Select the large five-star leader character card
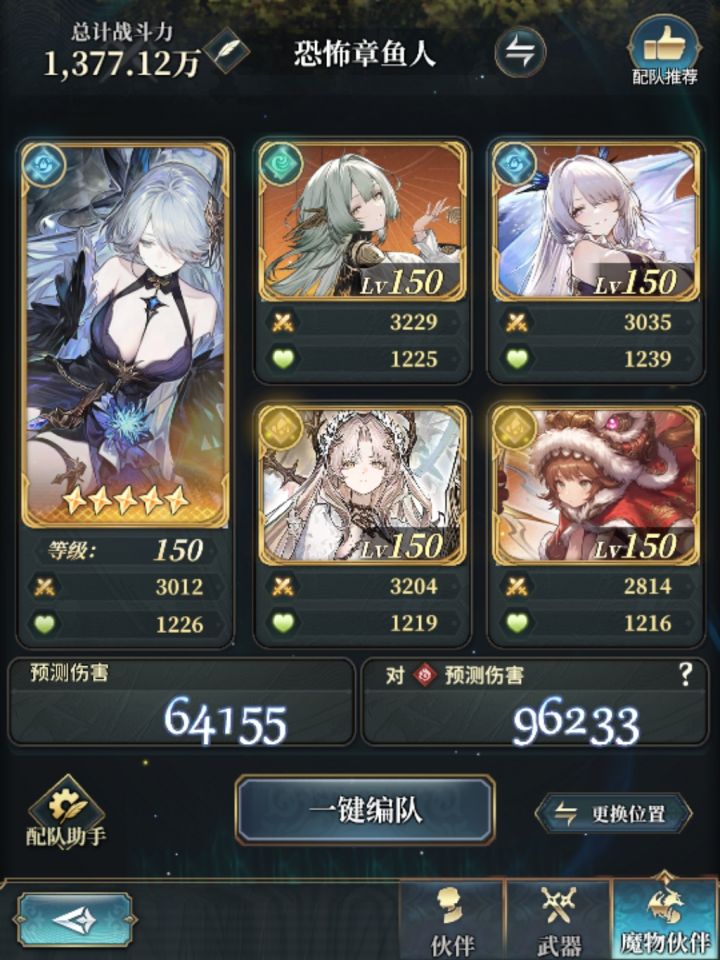The height and width of the screenshot is (960, 720). coord(125,334)
